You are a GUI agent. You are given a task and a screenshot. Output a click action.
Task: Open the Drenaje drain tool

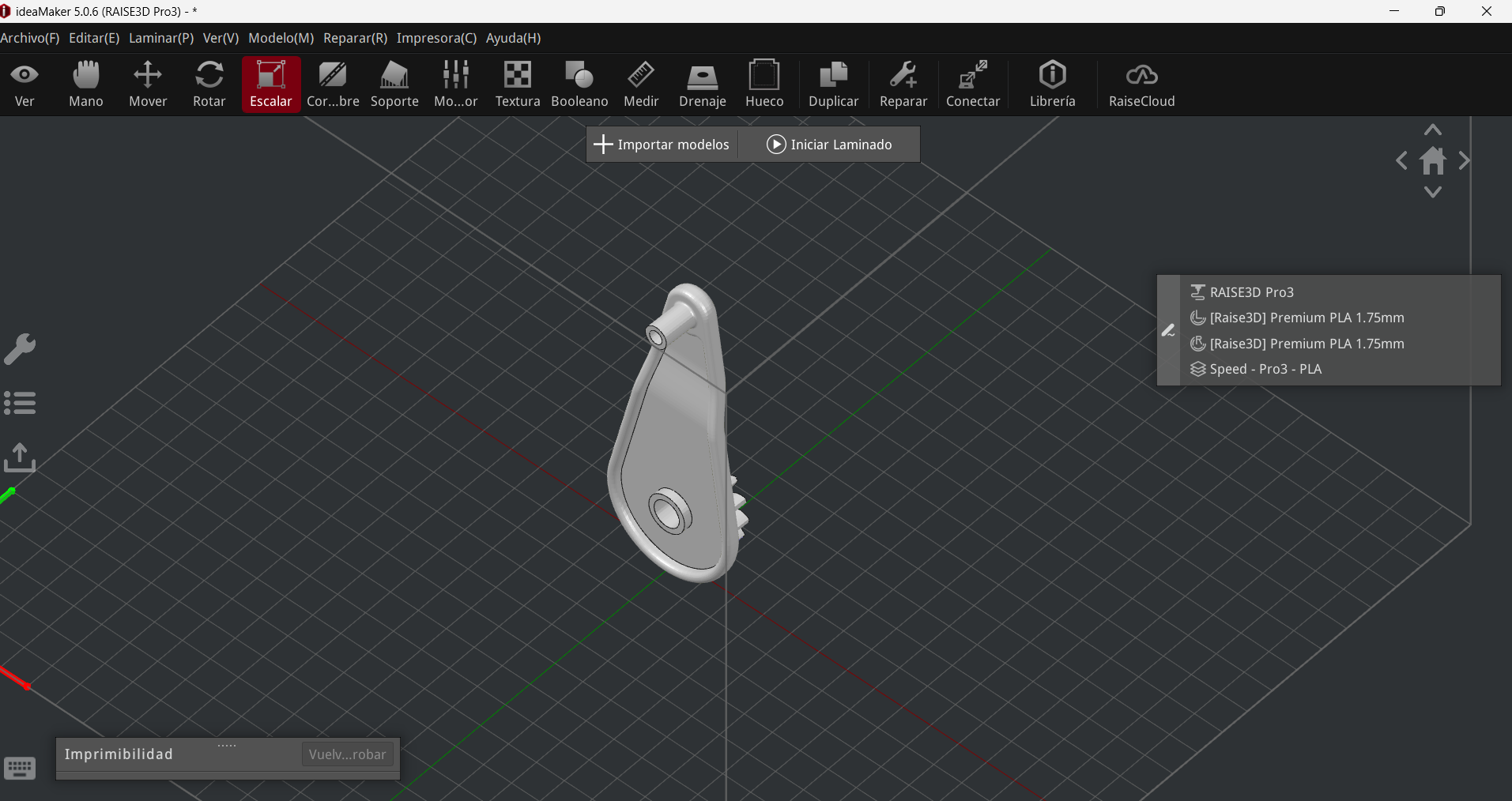click(x=703, y=85)
